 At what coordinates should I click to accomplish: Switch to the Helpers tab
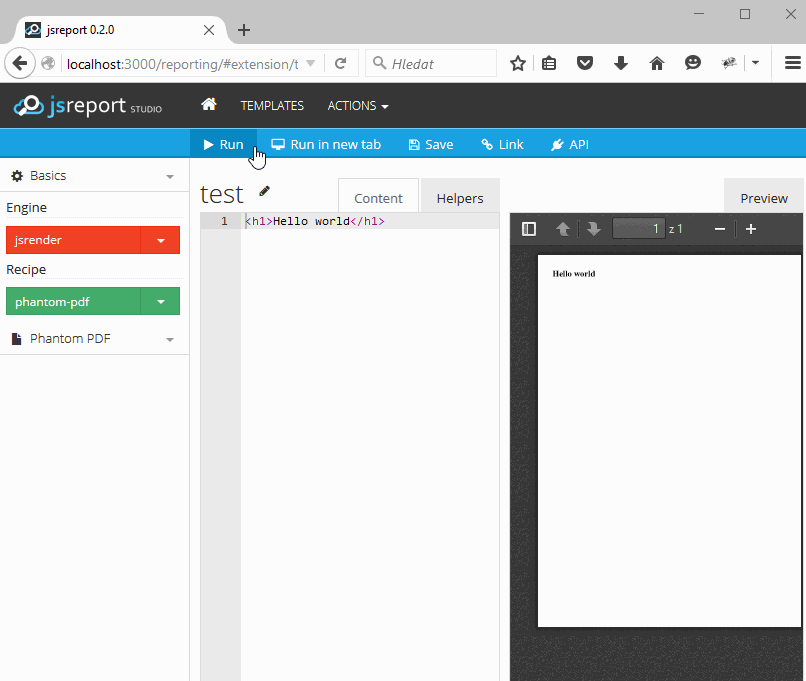coord(460,198)
